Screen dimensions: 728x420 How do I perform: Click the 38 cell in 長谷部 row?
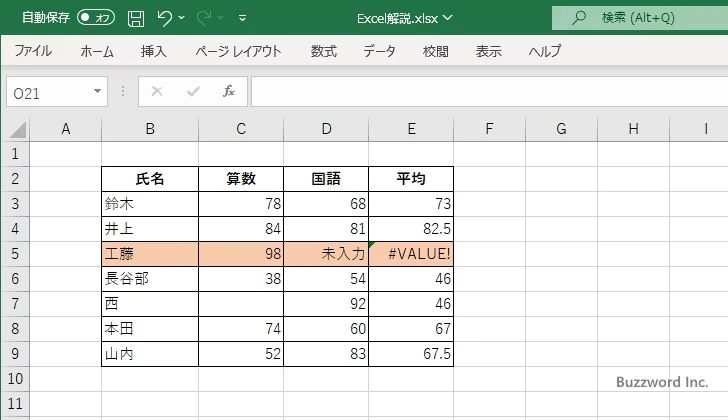coord(241,279)
